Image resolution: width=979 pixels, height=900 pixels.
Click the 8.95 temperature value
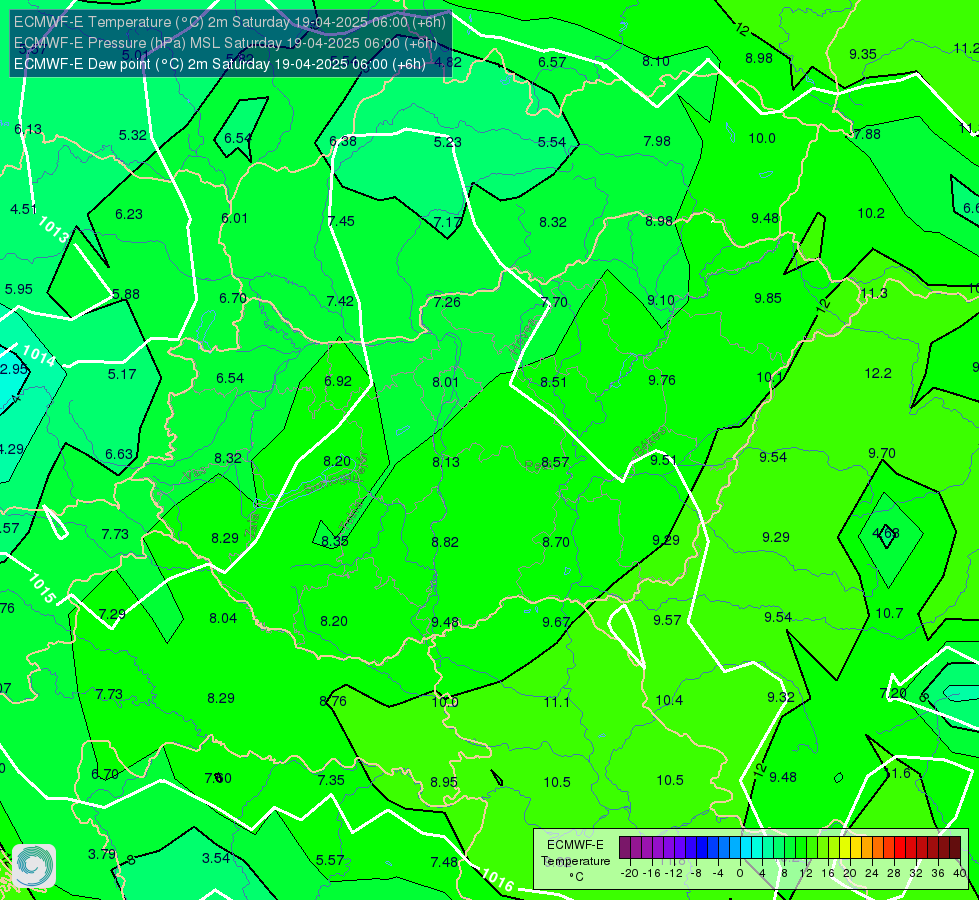[444, 782]
